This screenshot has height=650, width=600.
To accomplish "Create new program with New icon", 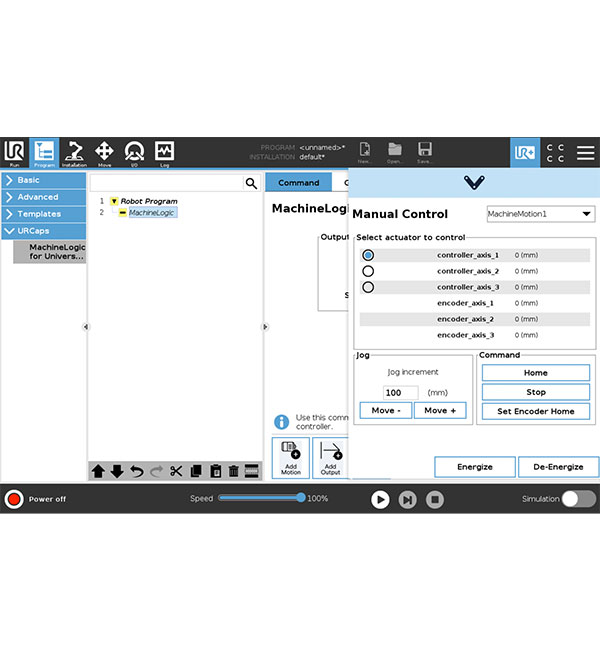I will [x=365, y=153].
